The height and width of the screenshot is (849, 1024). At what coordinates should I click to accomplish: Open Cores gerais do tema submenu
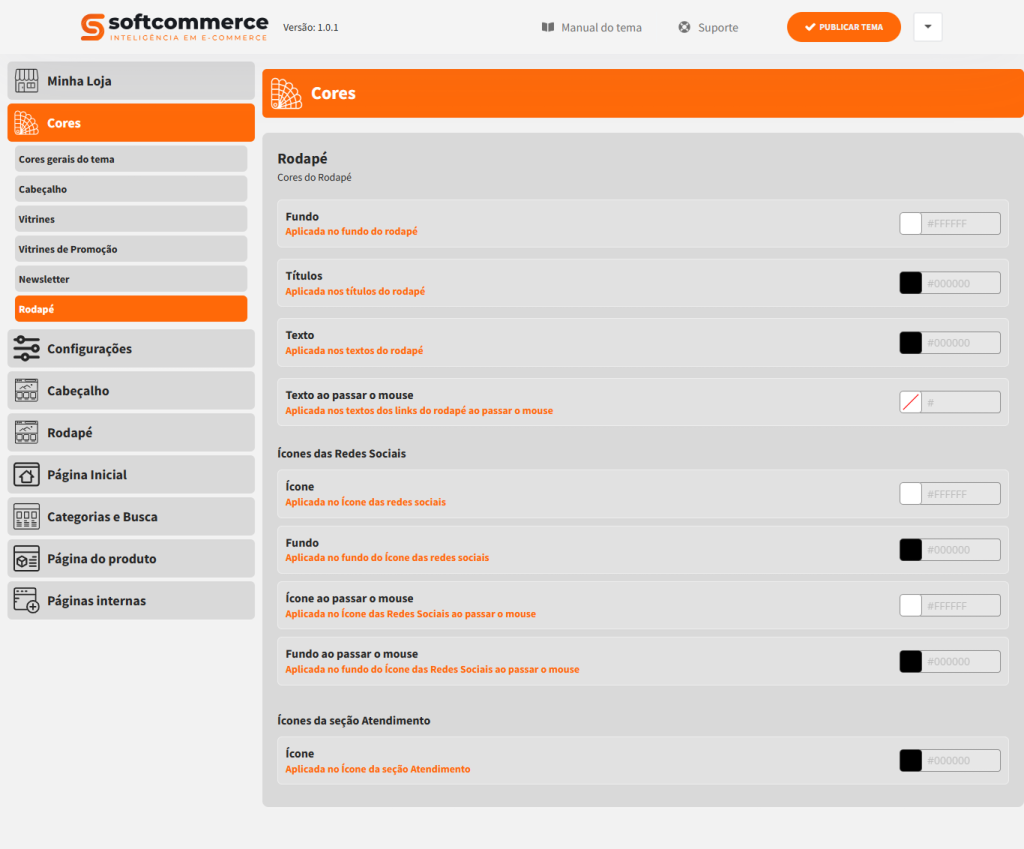click(131, 159)
